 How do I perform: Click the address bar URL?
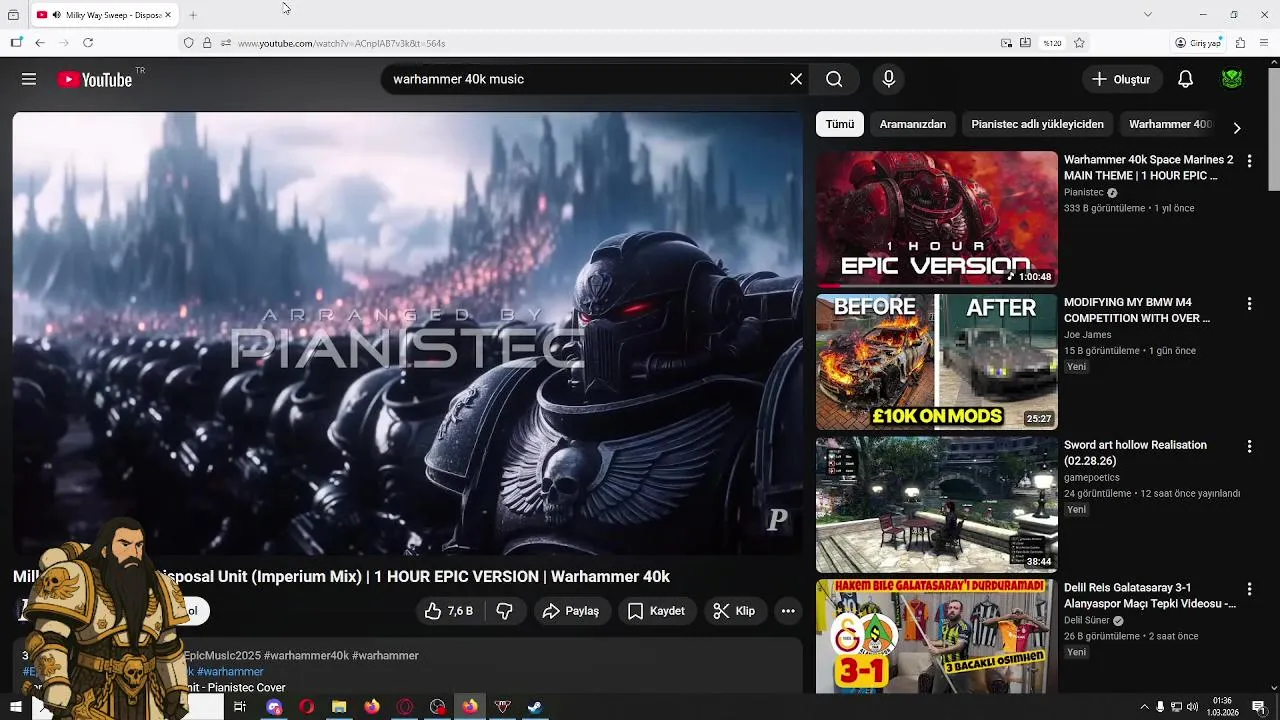341,43
